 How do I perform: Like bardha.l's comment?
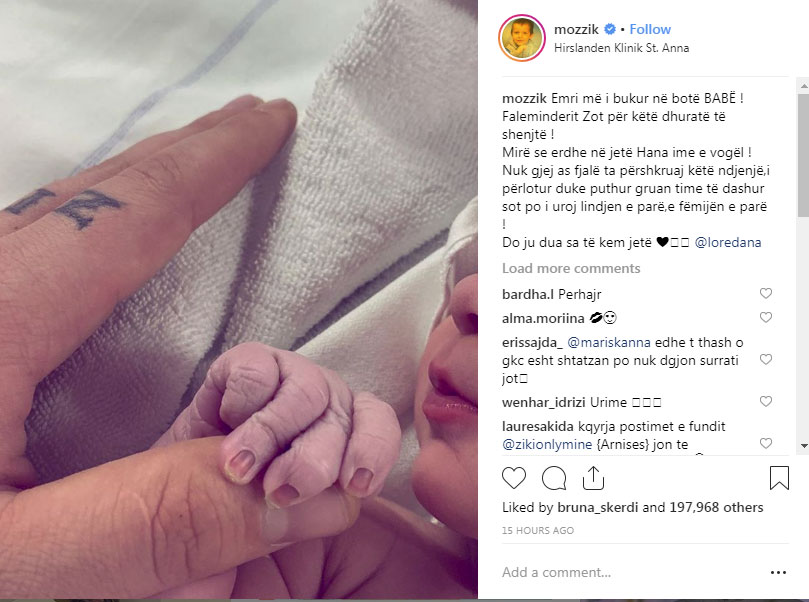pos(766,293)
